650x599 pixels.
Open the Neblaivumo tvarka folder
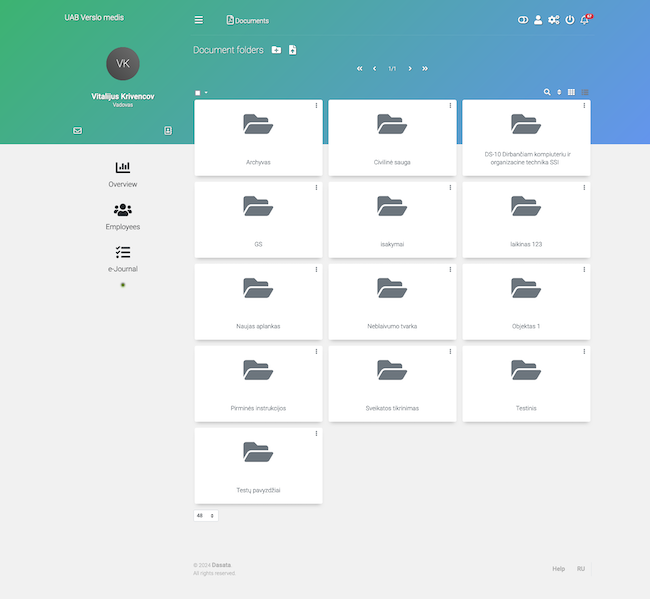point(392,302)
